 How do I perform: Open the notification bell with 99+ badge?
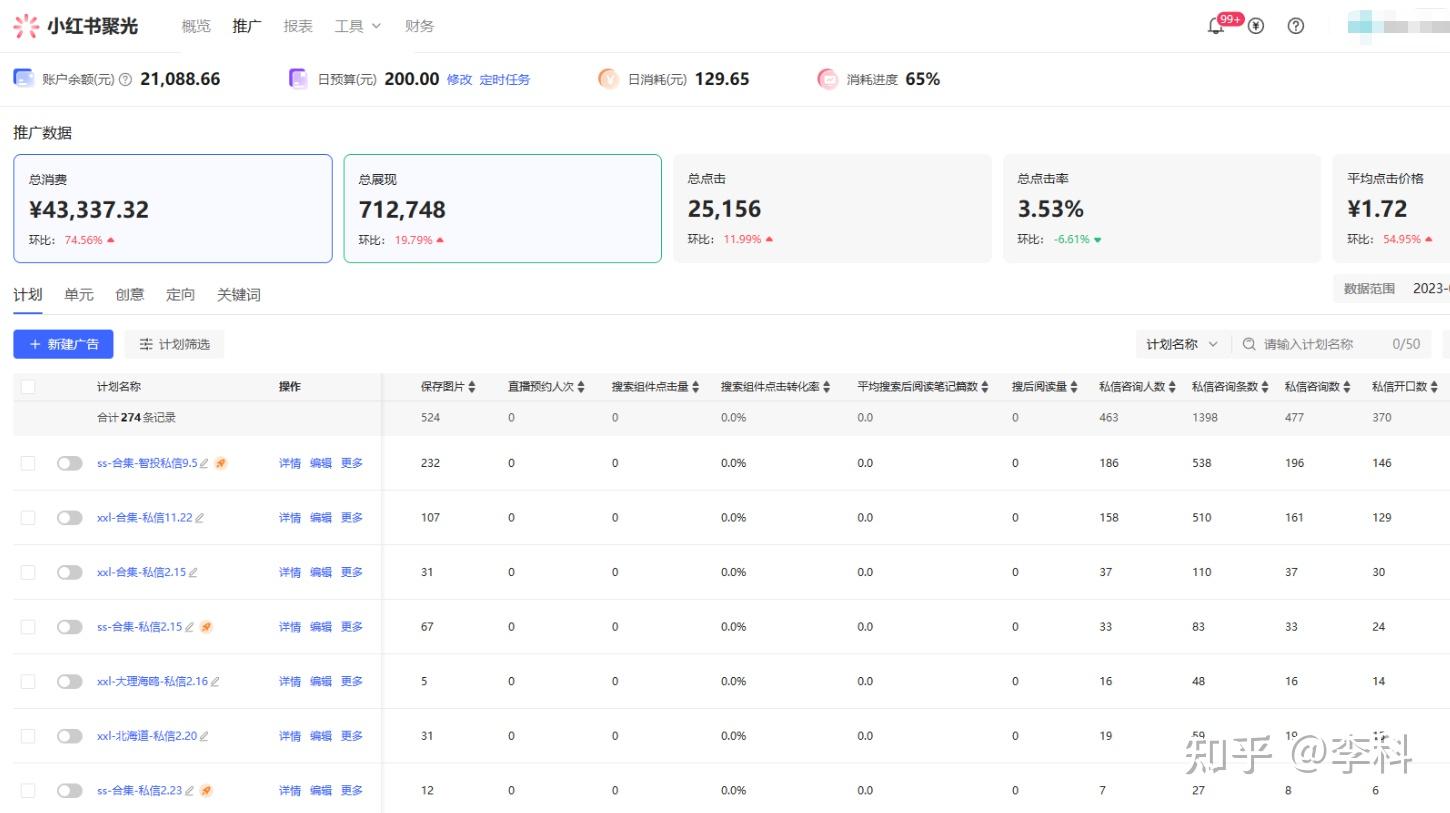tap(1217, 26)
